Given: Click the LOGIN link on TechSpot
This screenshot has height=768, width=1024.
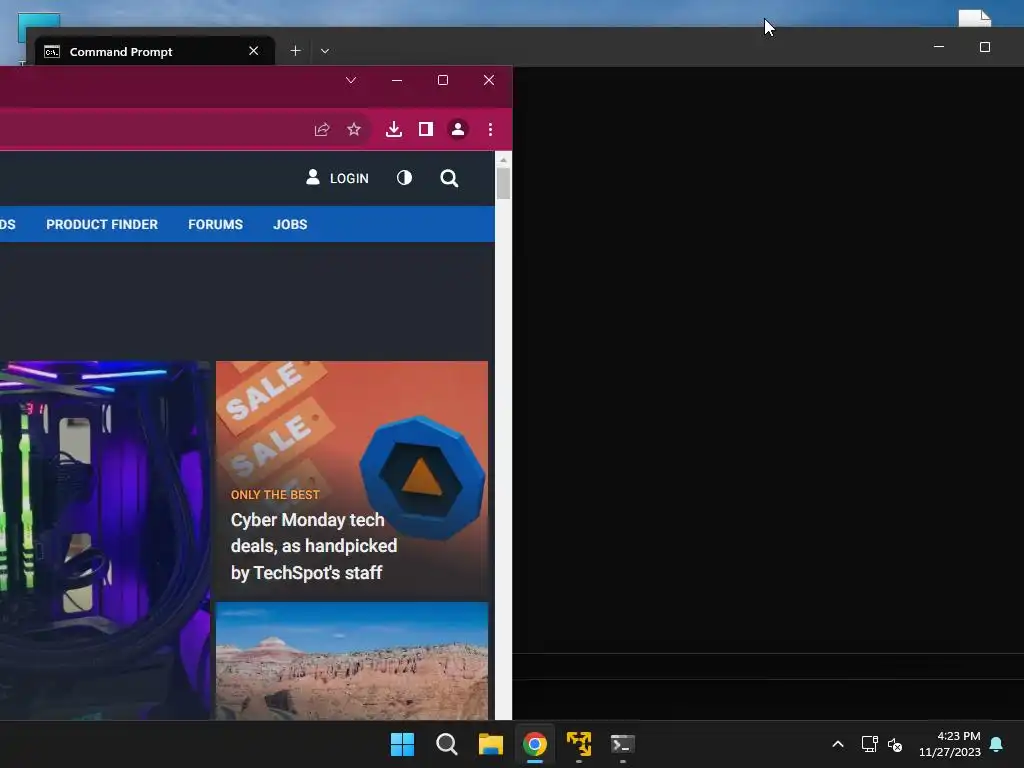Looking at the screenshot, I should [x=338, y=178].
